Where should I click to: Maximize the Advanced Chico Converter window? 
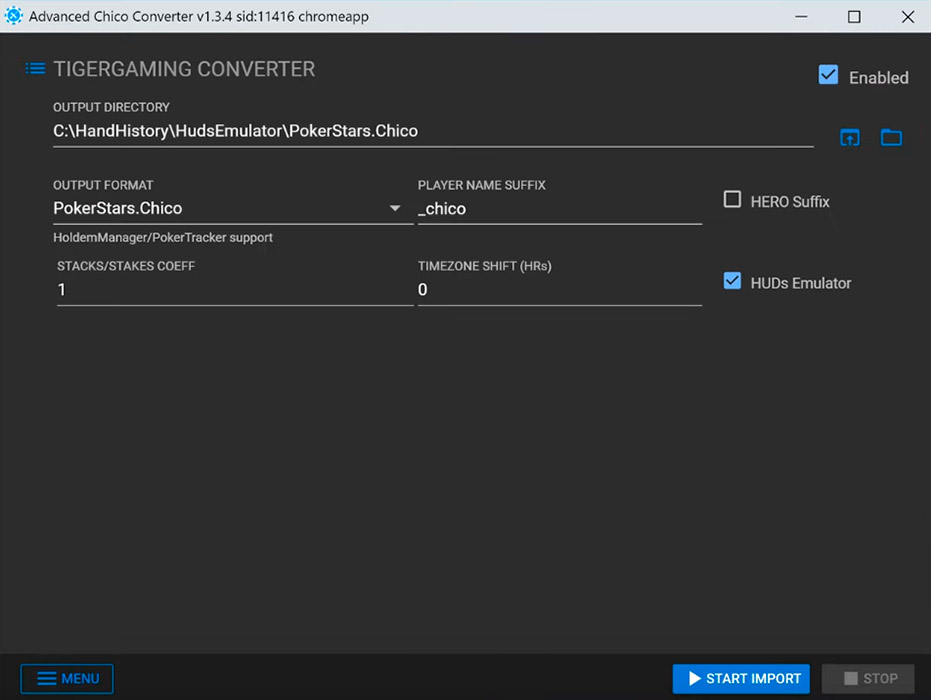point(854,16)
